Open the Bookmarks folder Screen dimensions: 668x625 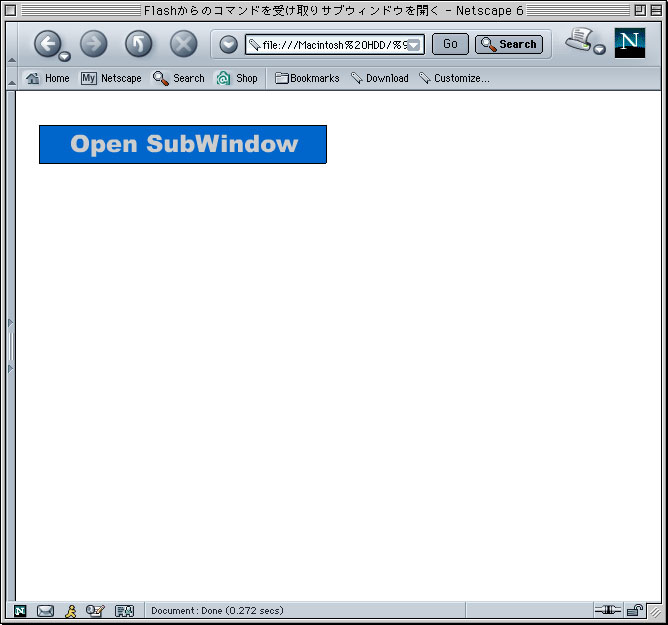point(307,78)
